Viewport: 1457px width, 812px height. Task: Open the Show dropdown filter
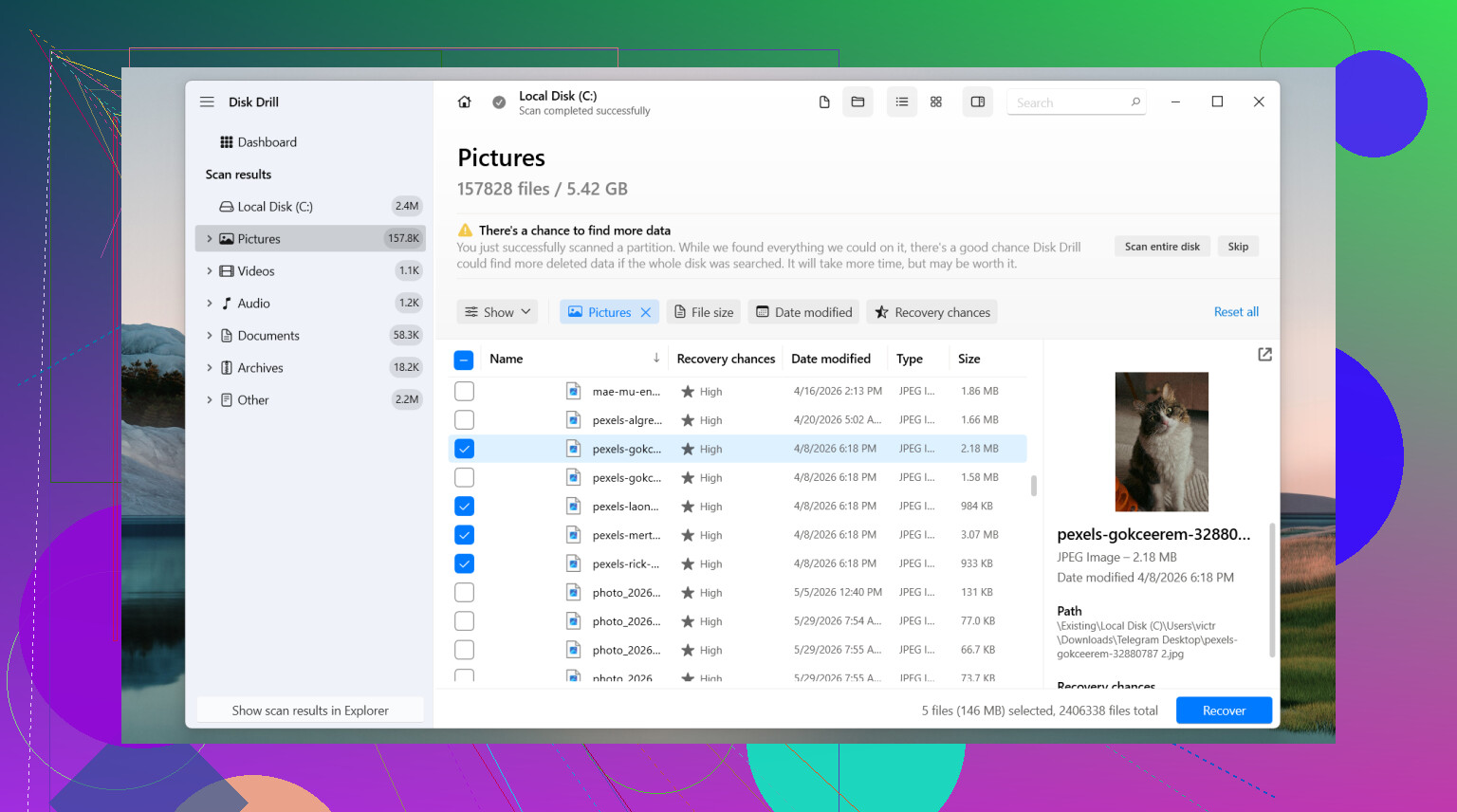pyautogui.click(x=497, y=312)
